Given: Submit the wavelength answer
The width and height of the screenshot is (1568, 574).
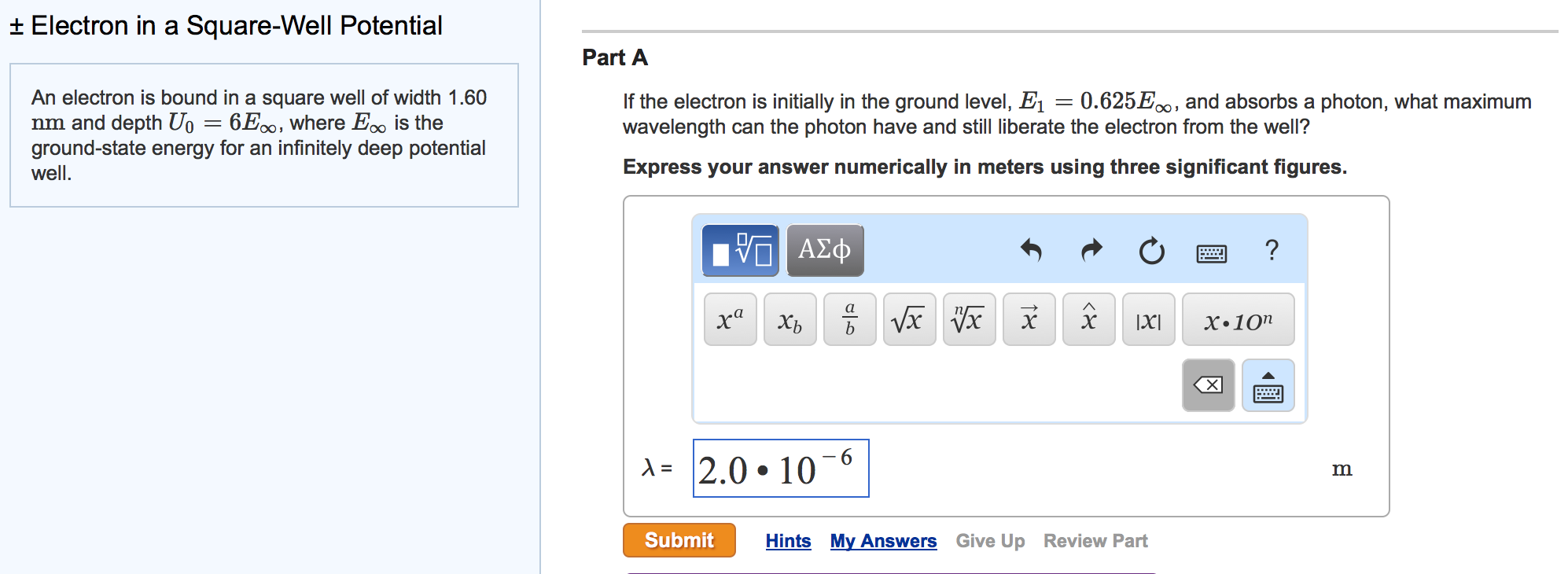Looking at the screenshot, I should (x=678, y=540).
